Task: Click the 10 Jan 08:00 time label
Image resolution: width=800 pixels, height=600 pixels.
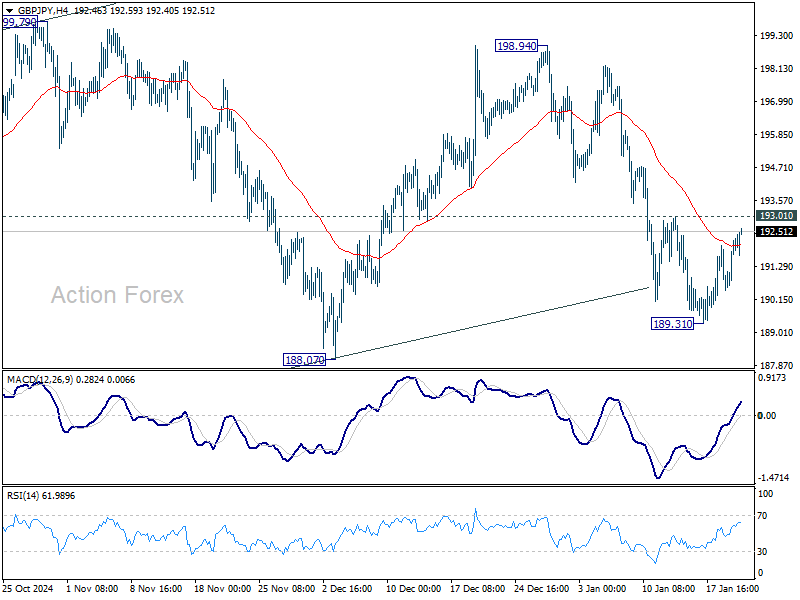Action: pos(668,588)
